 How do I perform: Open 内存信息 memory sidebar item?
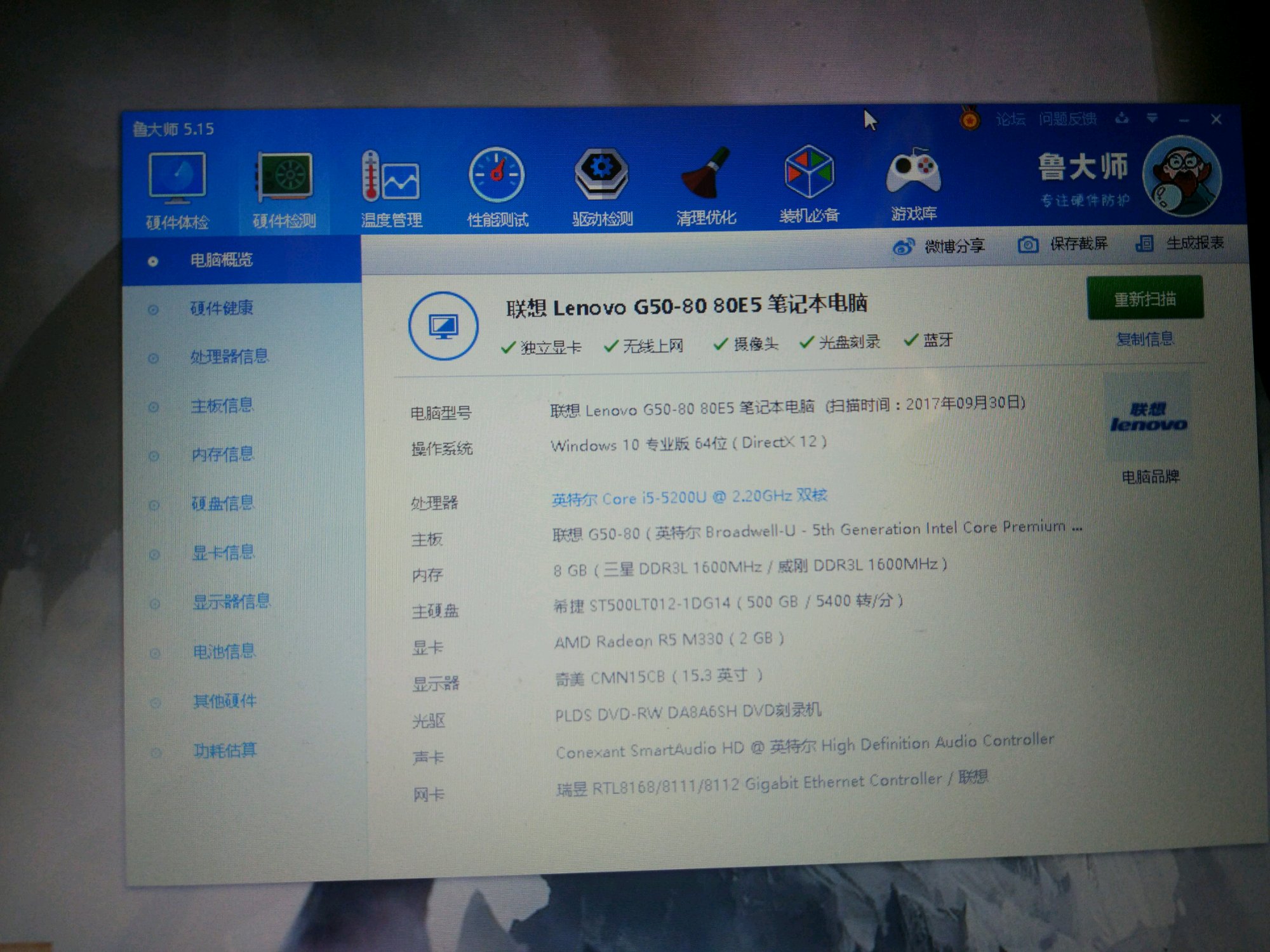point(222,454)
